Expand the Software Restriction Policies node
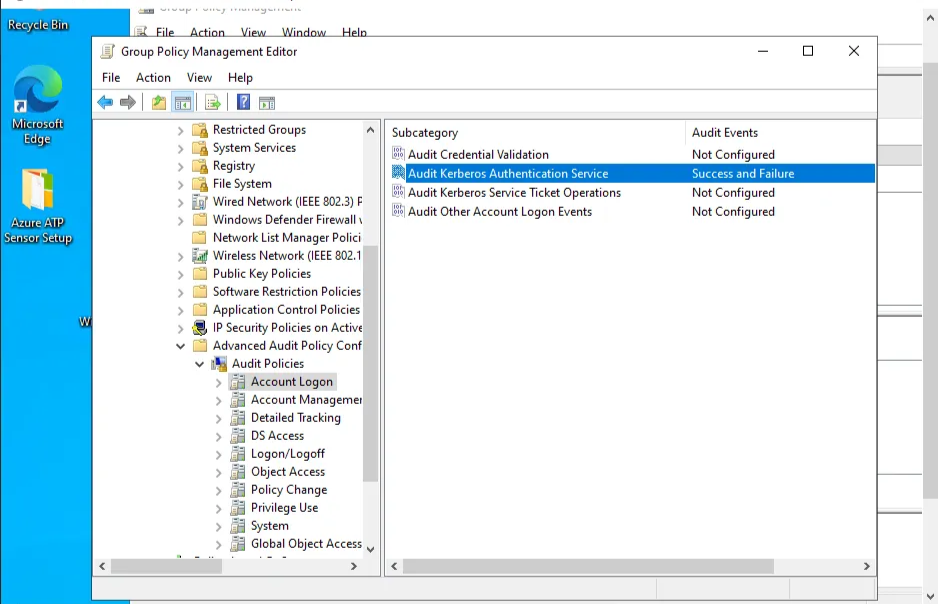This screenshot has width=938, height=604. [181, 292]
